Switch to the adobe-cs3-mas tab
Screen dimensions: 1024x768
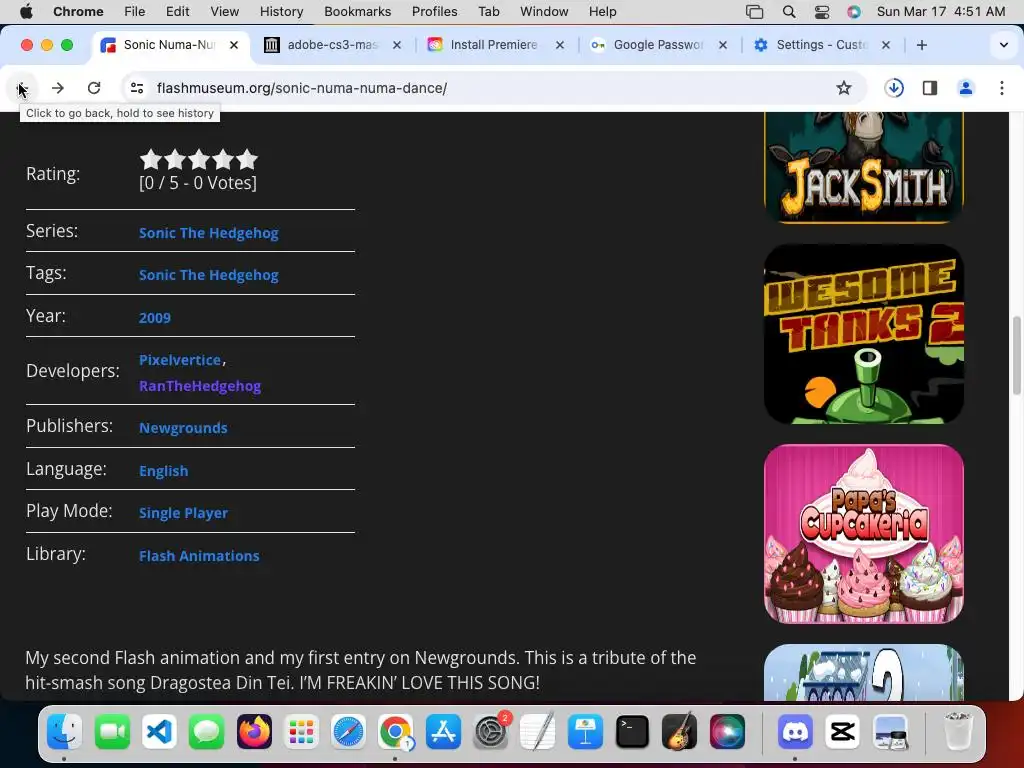(333, 45)
